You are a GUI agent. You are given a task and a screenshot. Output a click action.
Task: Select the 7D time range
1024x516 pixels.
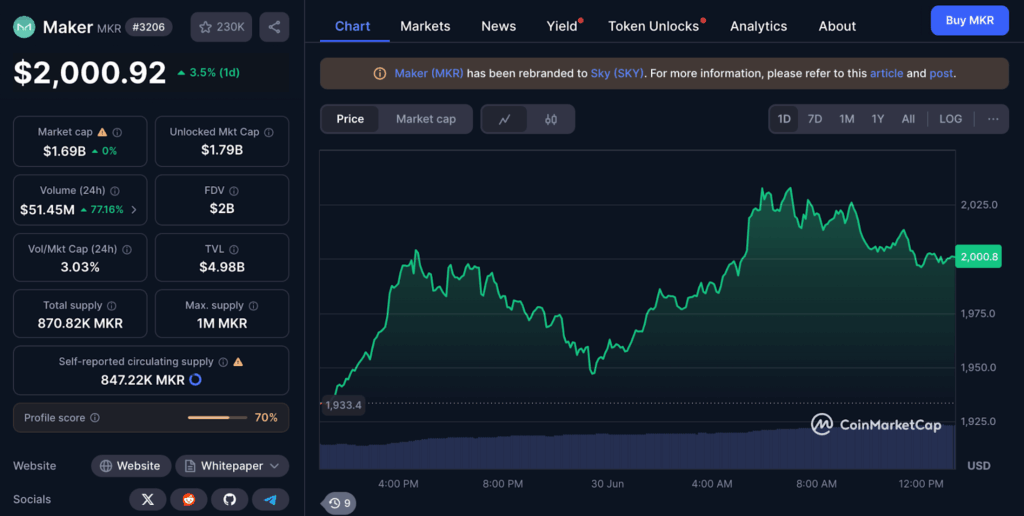coord(815,119)
